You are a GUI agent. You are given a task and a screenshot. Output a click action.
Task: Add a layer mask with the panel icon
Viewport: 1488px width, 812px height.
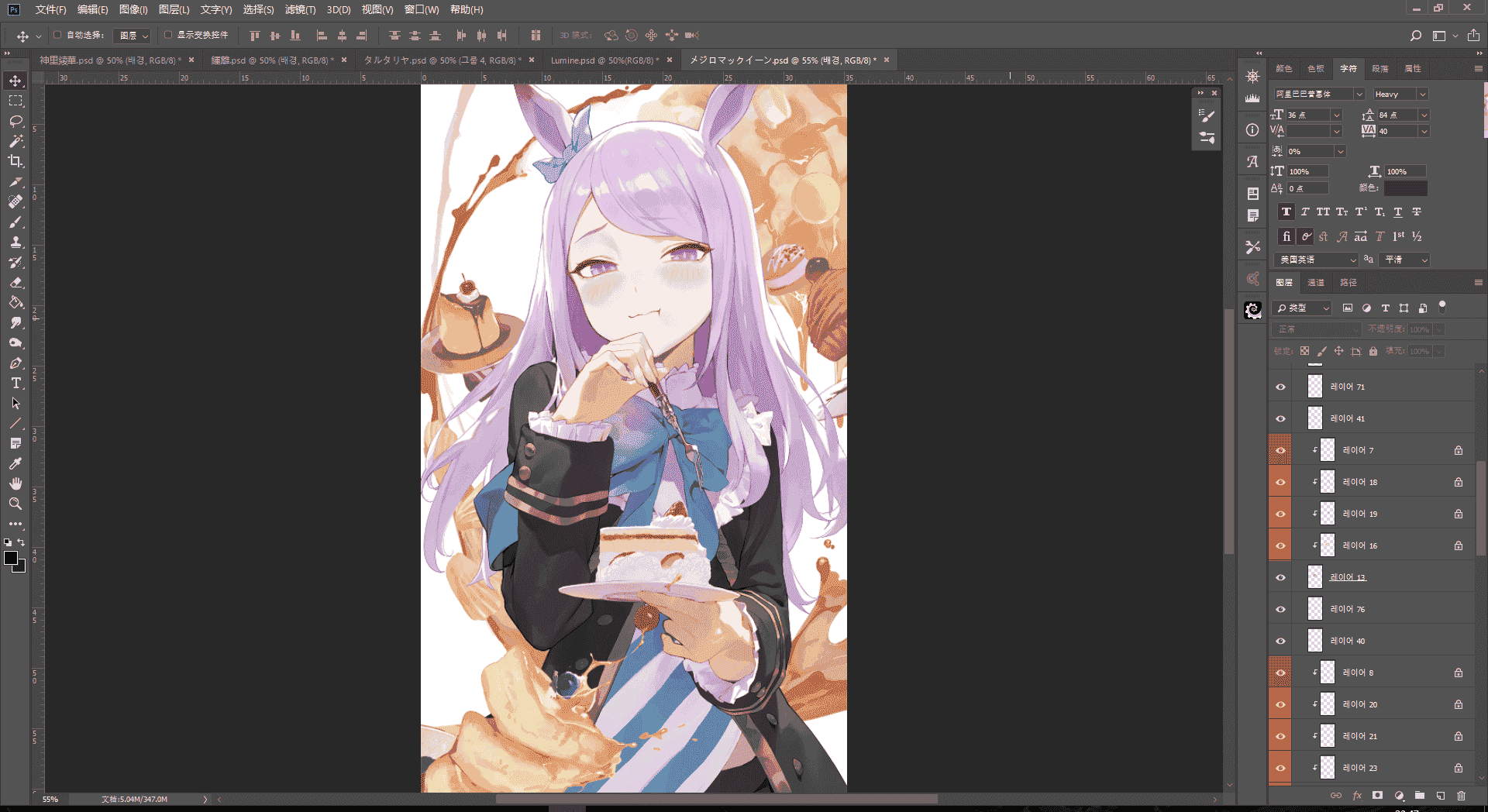(x=1377, y=795)
